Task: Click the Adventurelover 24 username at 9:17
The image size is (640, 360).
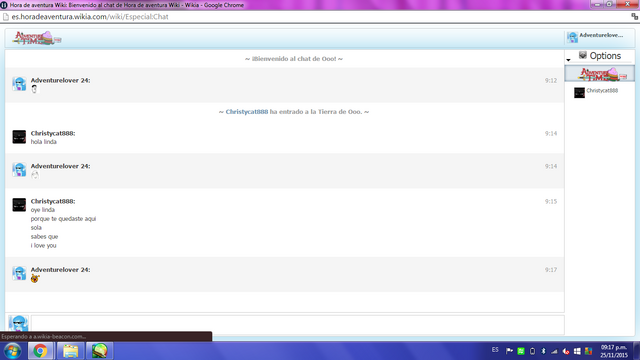Action: pos(60,270)
